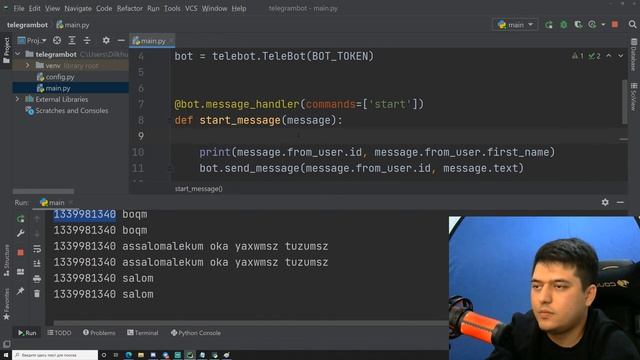Print the console output icon
This screenshot has width=640, height=360.
37,278
